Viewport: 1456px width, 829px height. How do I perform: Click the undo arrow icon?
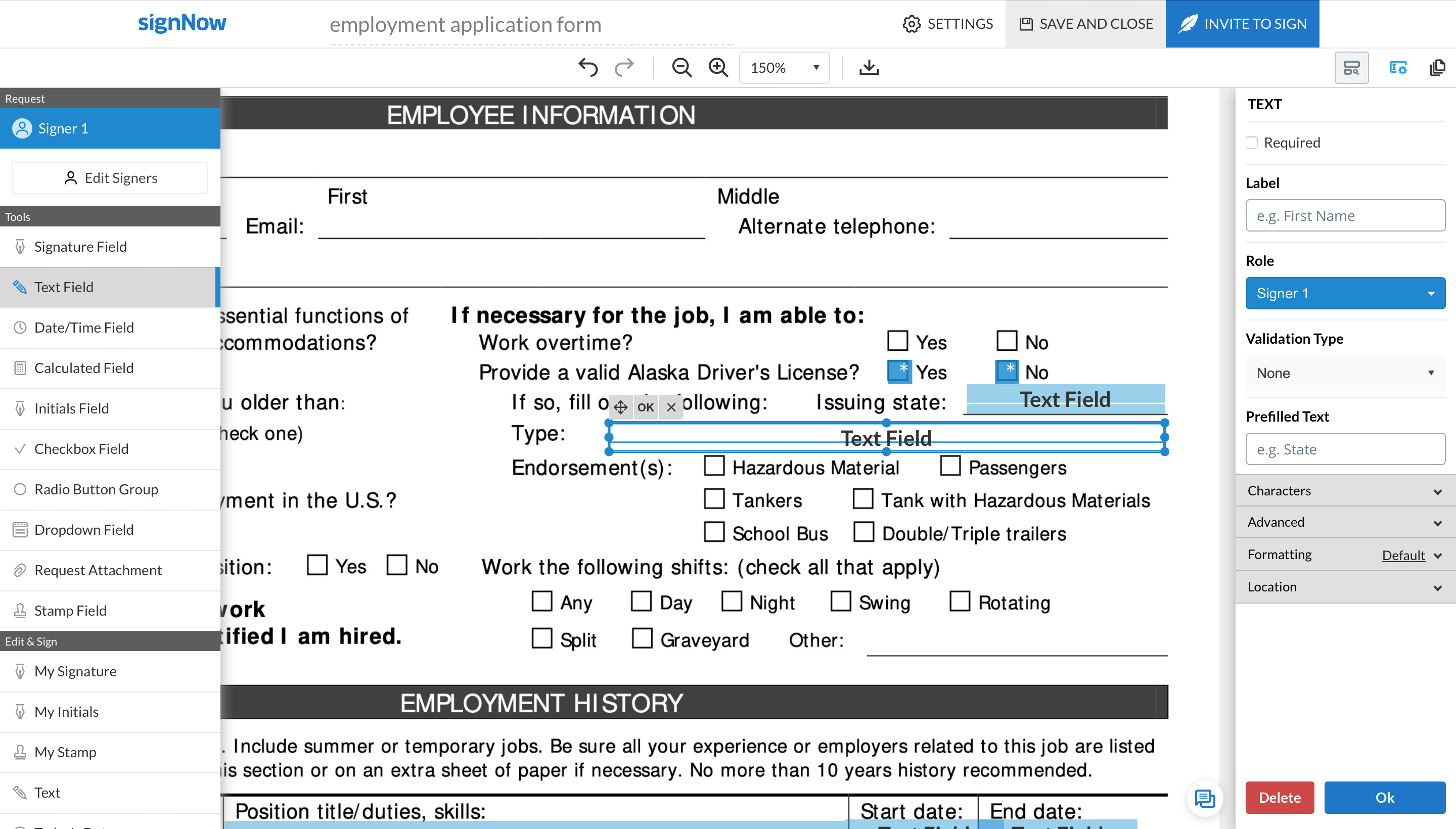(x=587, y=68)
